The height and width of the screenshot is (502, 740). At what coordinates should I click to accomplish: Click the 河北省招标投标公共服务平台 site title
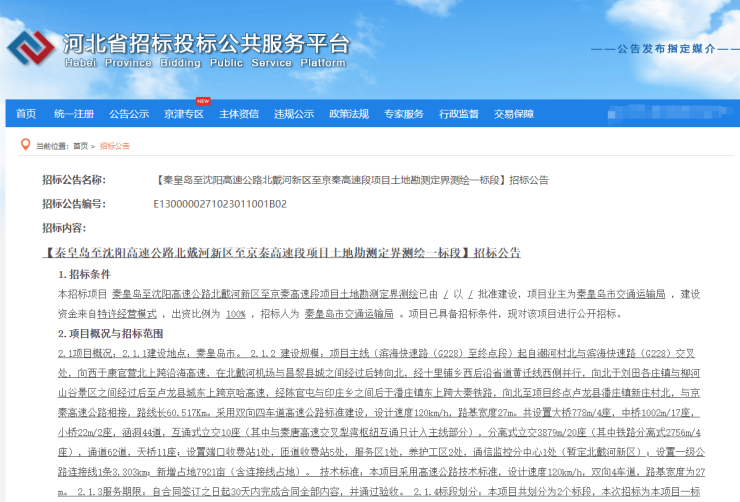[207, 44]
